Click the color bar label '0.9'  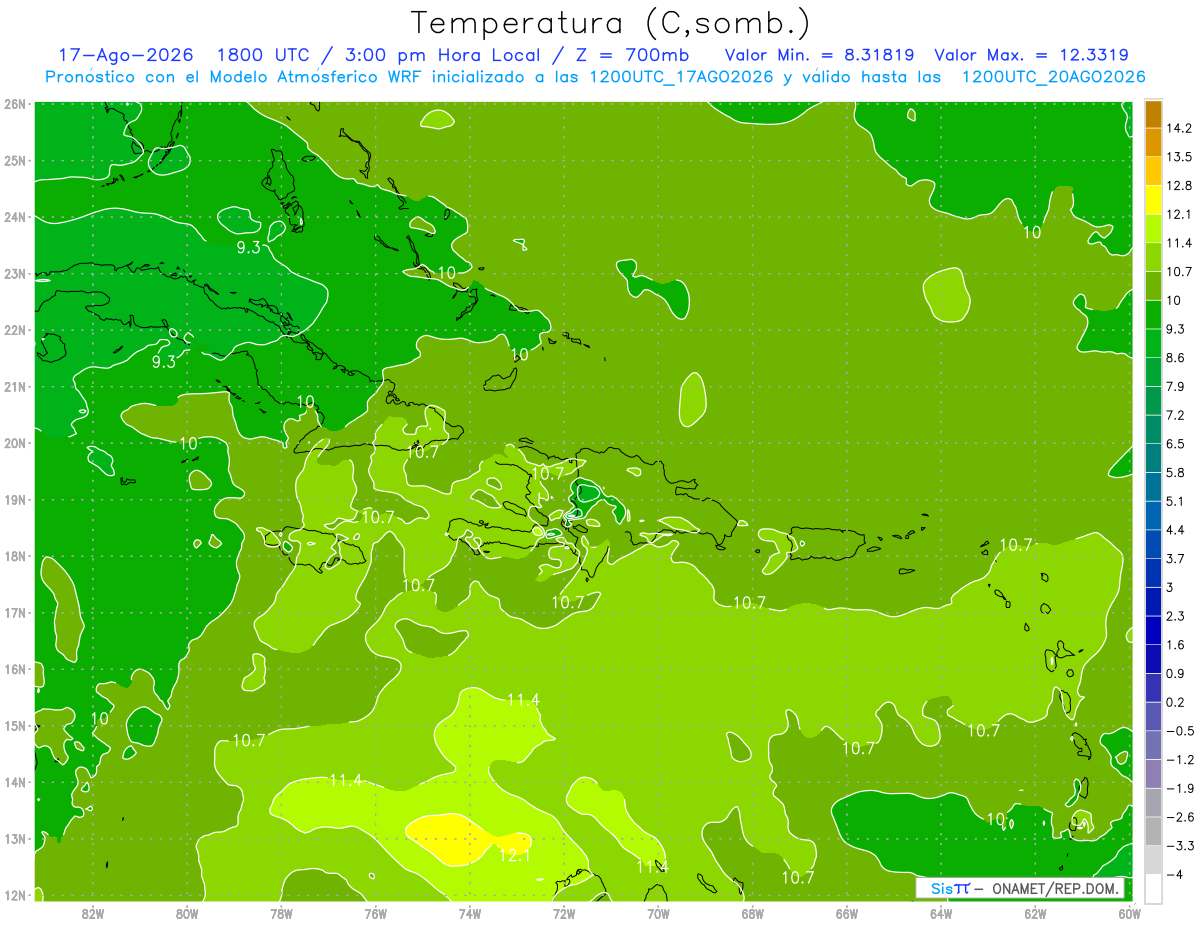(x=1175, y=673)
